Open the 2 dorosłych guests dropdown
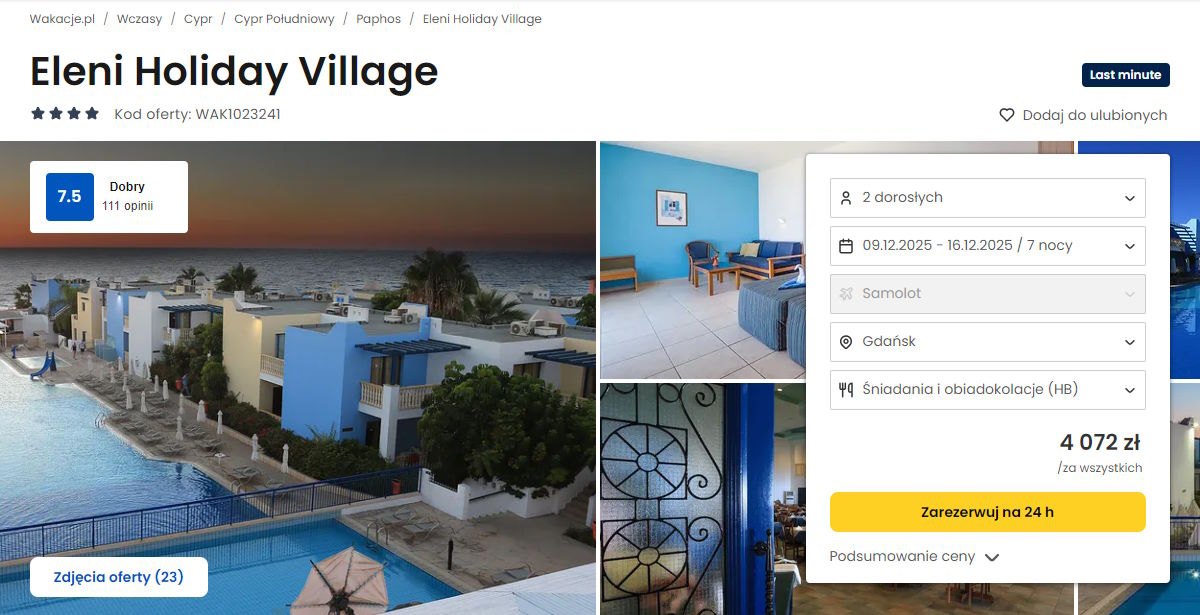 pyautogui.click(x=988, y=198)
